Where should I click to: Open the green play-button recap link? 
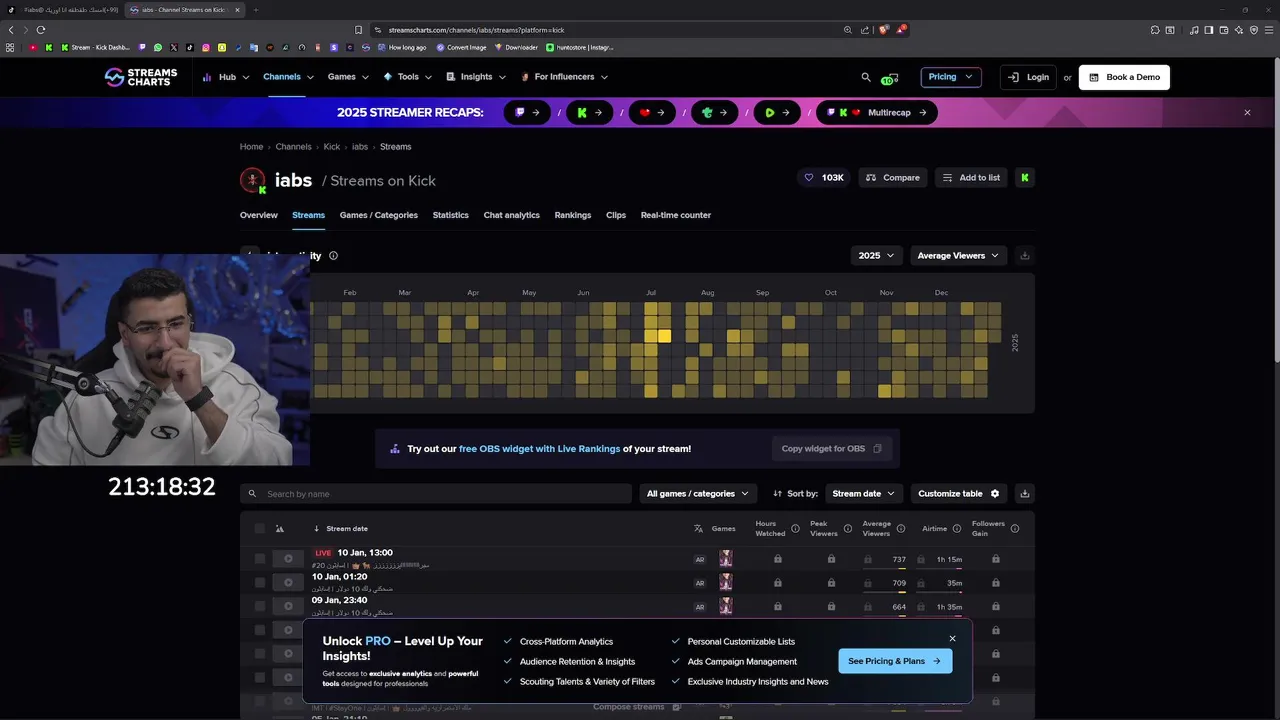click(x=777, y=113)
